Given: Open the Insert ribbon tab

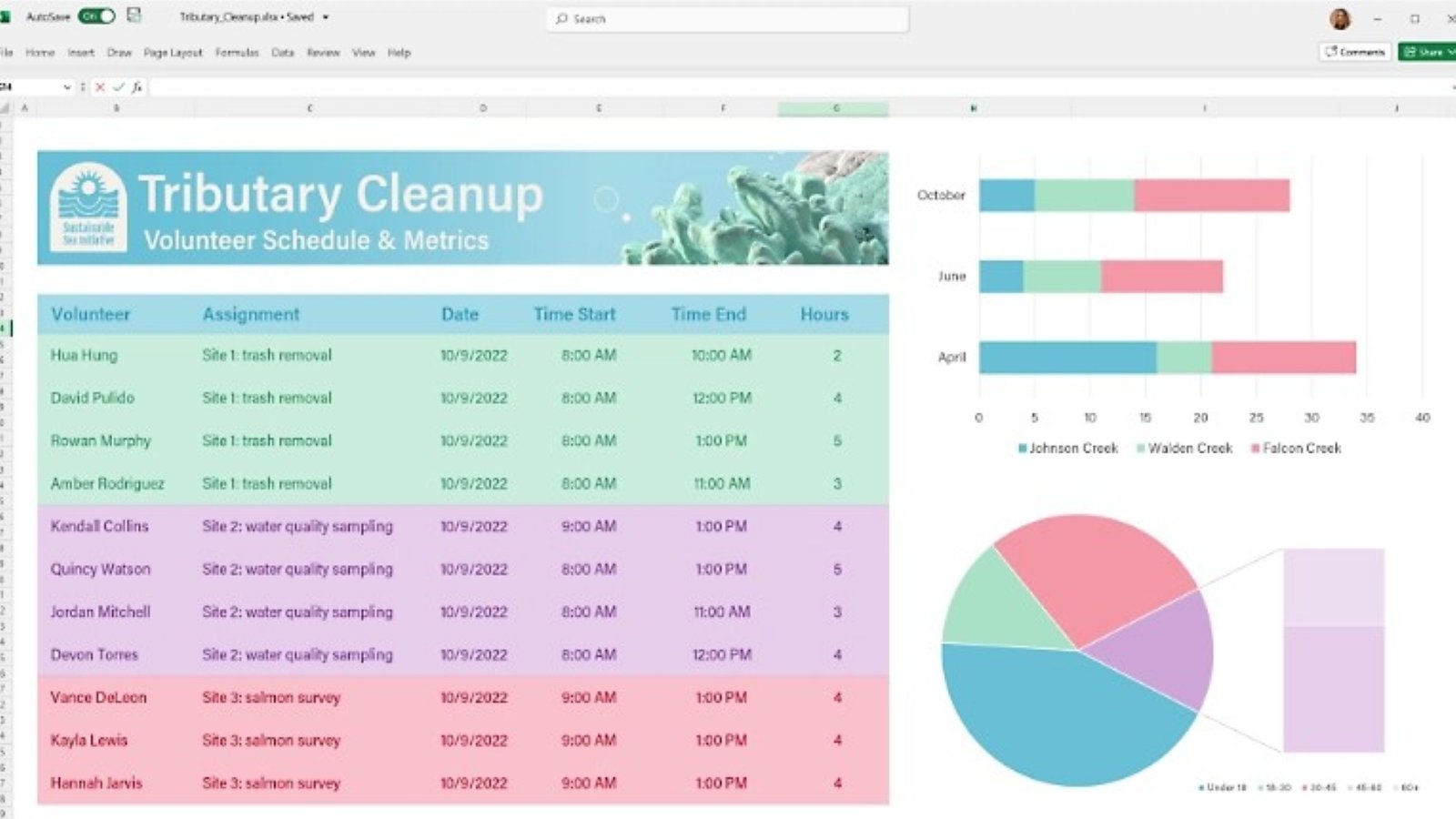Looking at the screenshot, I should click(x=80, y=53).
